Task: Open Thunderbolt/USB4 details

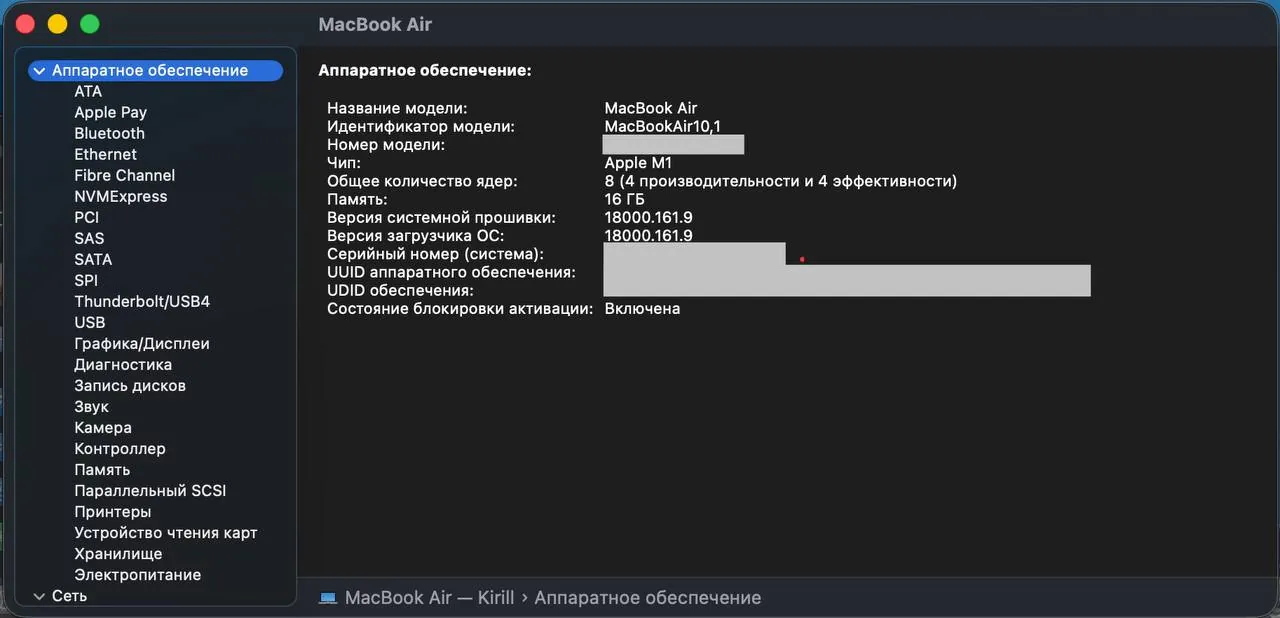Action: coord(142,301)
